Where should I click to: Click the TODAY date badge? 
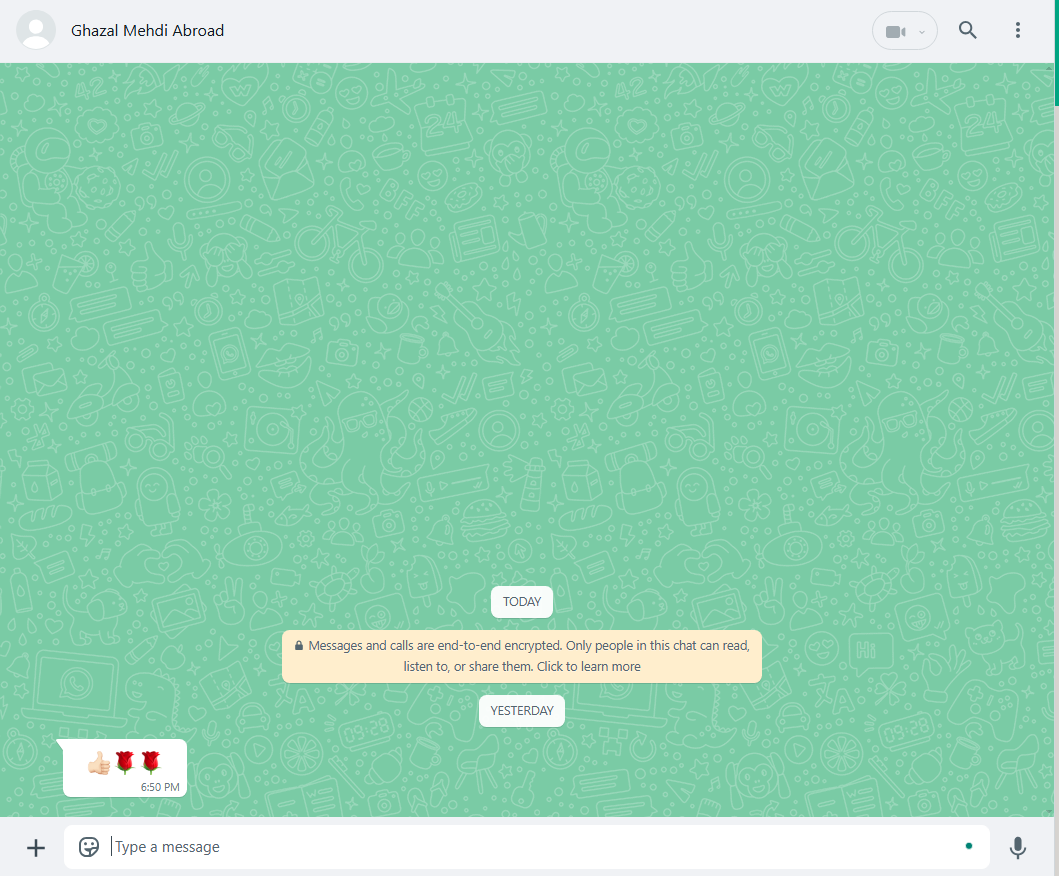pos(521,602)
